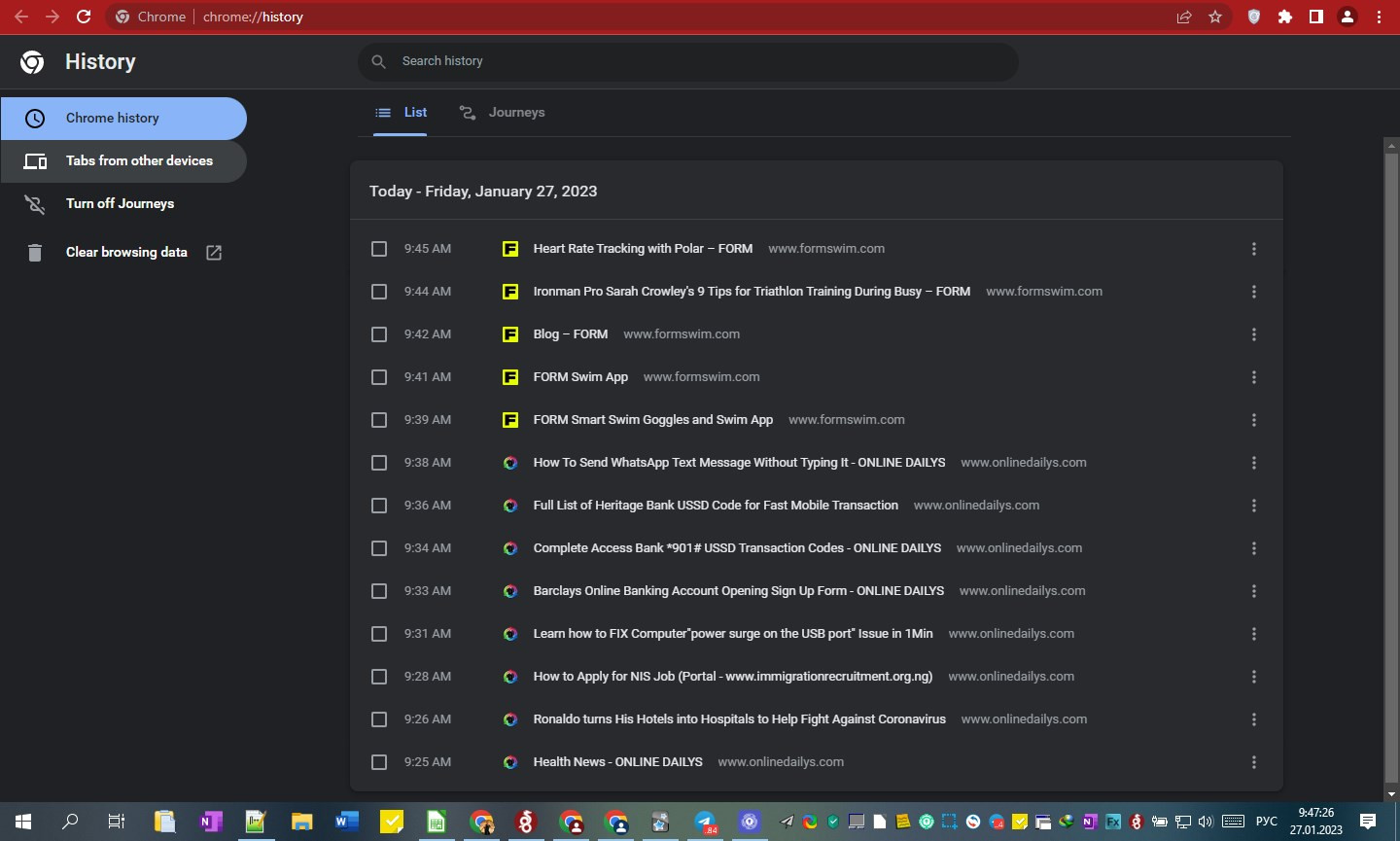The height and width of the screenshot is (841, 1400).
Task: Select Chrome history in the sidebar
Action: pyautogui.click(x=123, y=119)
